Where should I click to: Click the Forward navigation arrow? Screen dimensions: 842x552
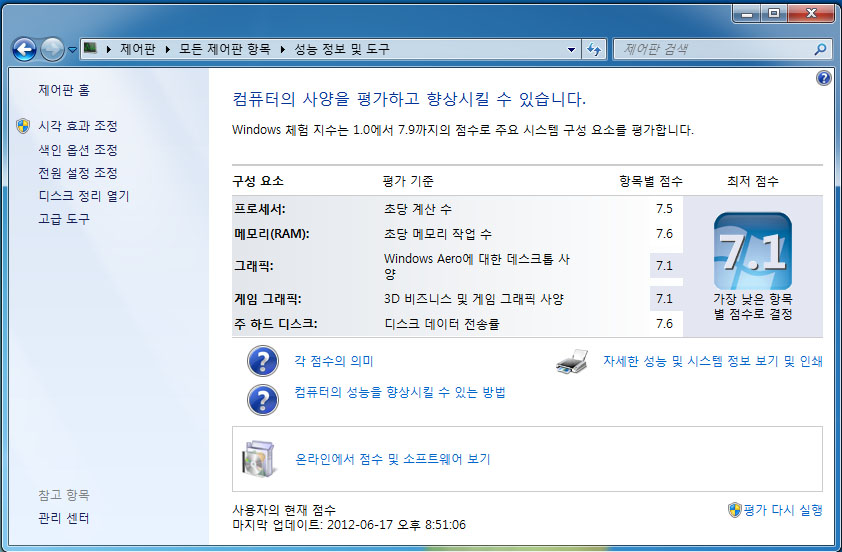point(52,49)
